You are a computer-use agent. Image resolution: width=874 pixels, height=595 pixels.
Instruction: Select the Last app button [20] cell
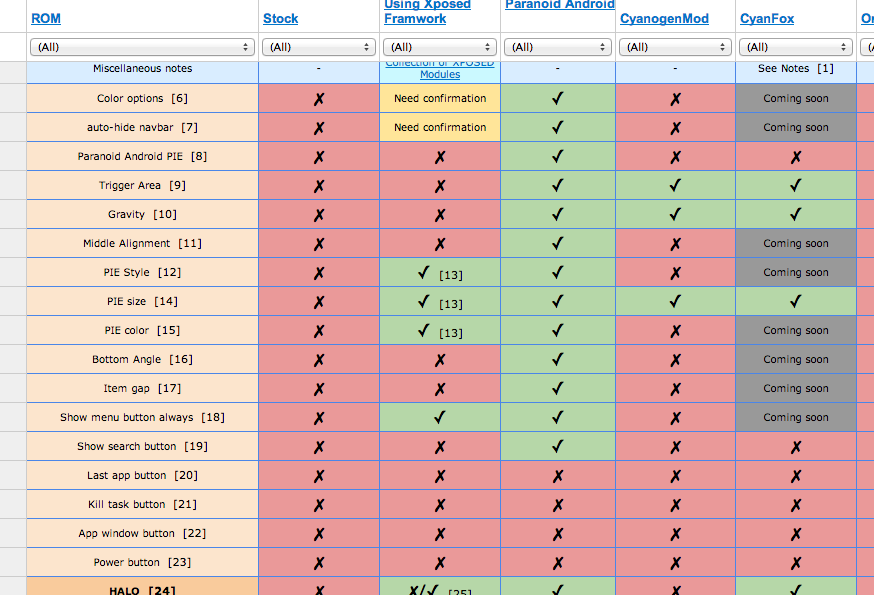pos(142,475)
